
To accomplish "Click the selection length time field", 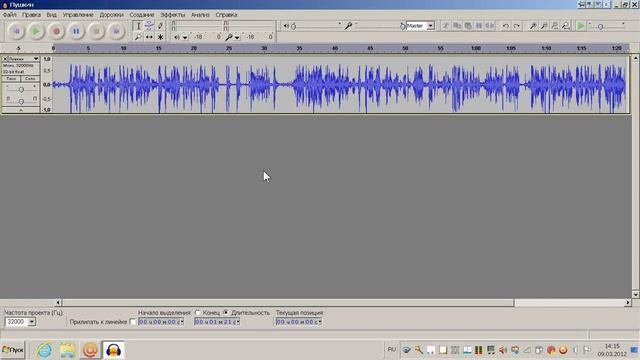I will pyautogui.click(x=217, y=322).
